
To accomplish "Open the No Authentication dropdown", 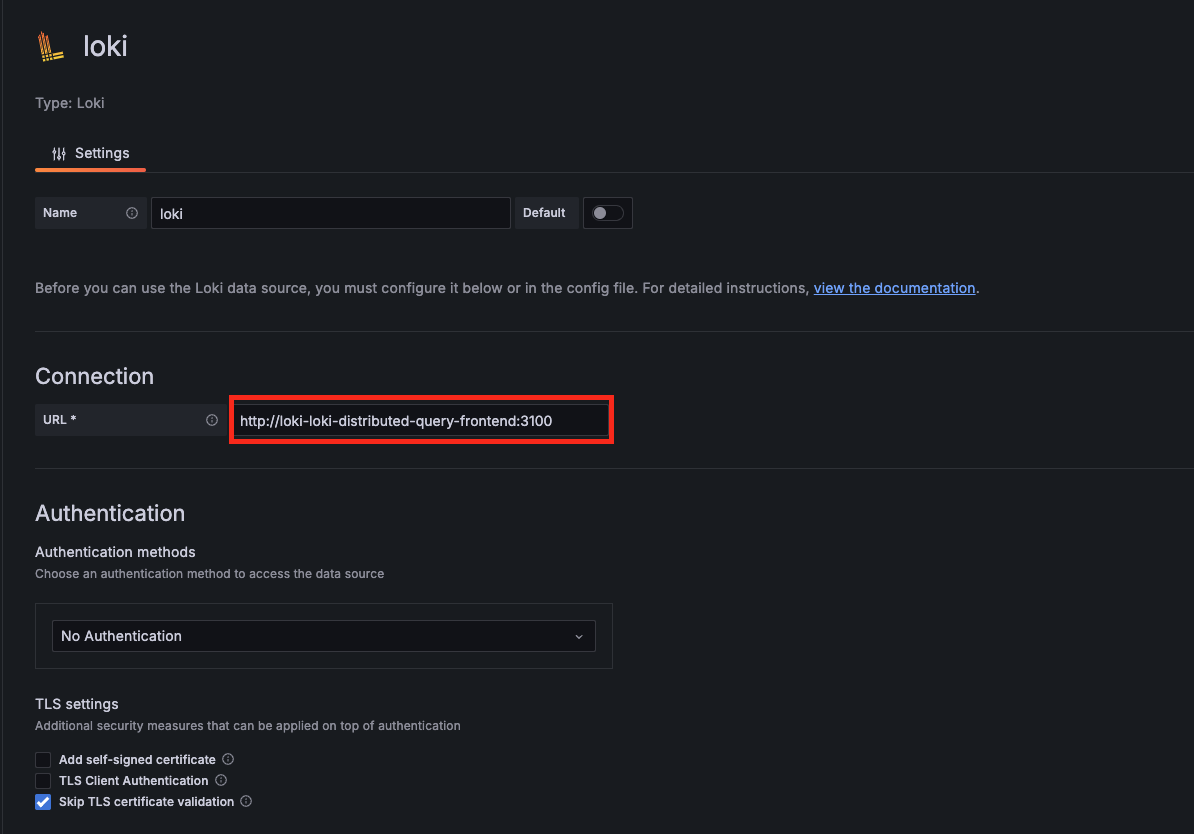I will coord(324,636).
